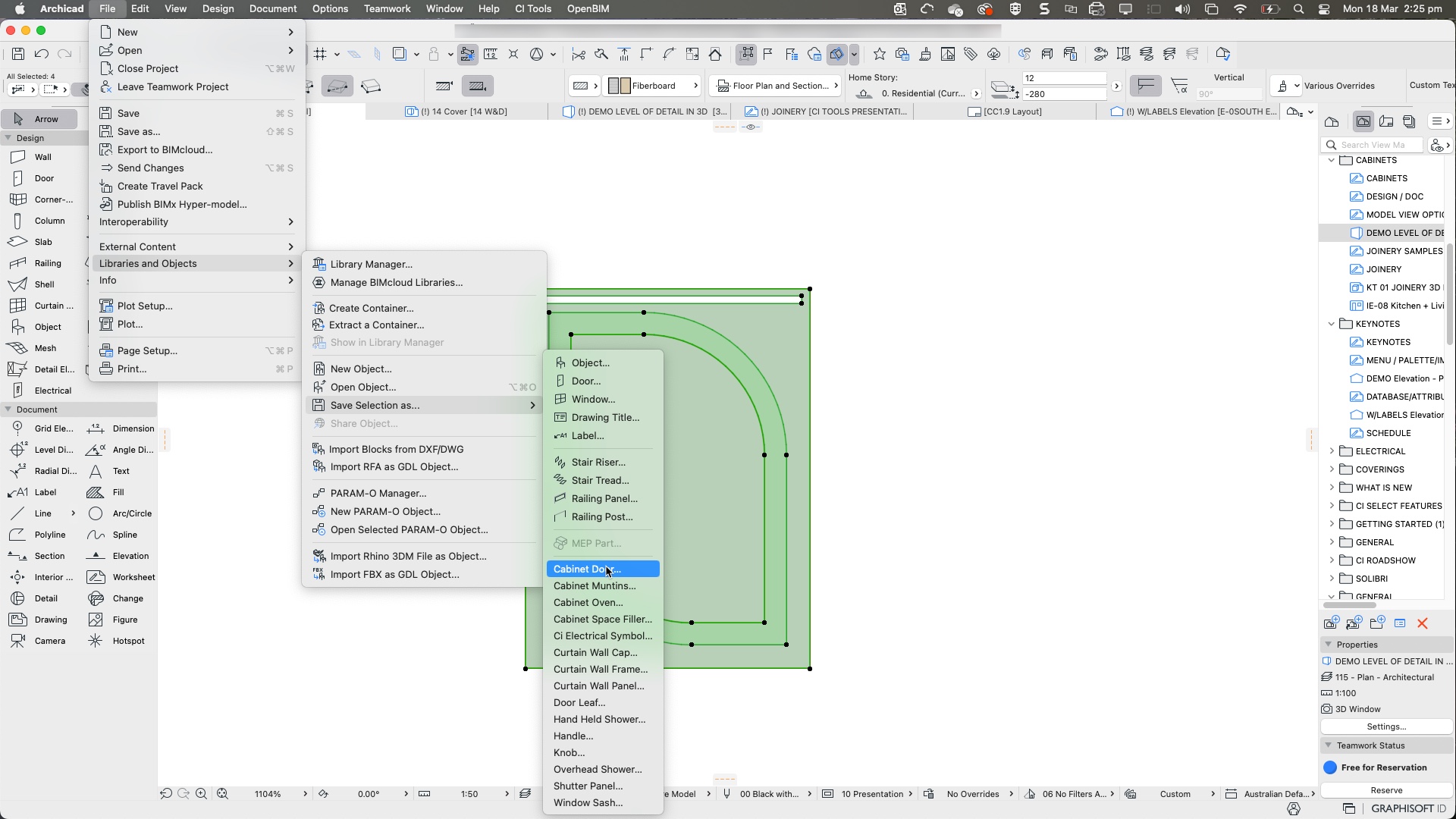Open macOS Control Center
Screen dimensions: 1456x819
point(1324,9)
